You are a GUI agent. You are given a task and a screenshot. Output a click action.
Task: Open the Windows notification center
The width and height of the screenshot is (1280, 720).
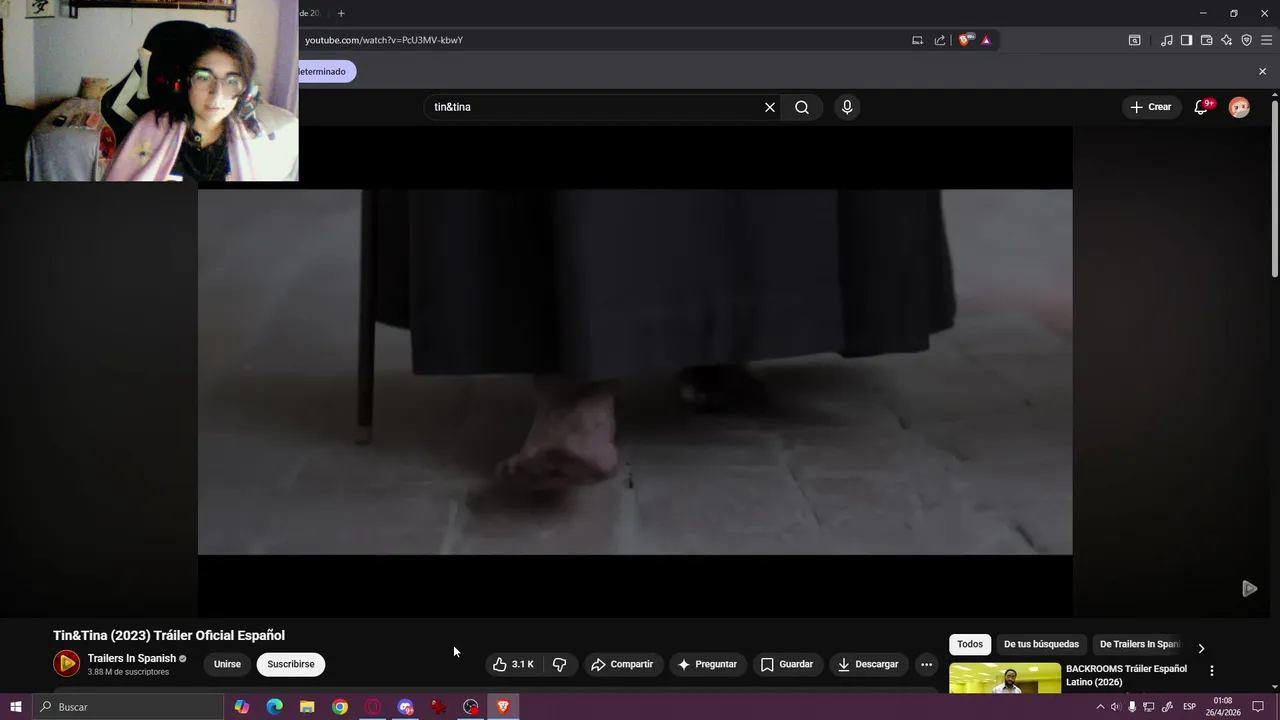1258,707
